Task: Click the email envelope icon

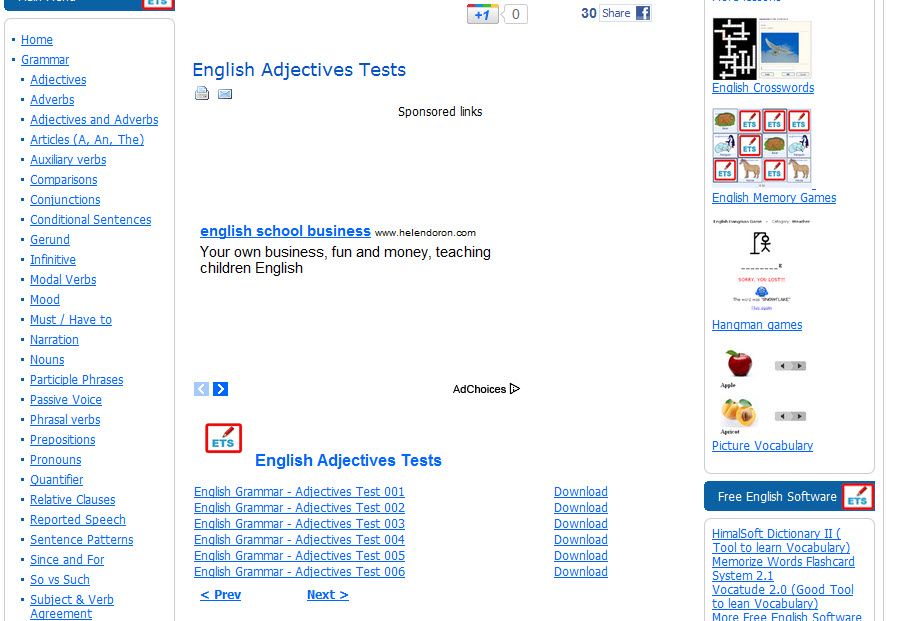Action: click(224, 93)
